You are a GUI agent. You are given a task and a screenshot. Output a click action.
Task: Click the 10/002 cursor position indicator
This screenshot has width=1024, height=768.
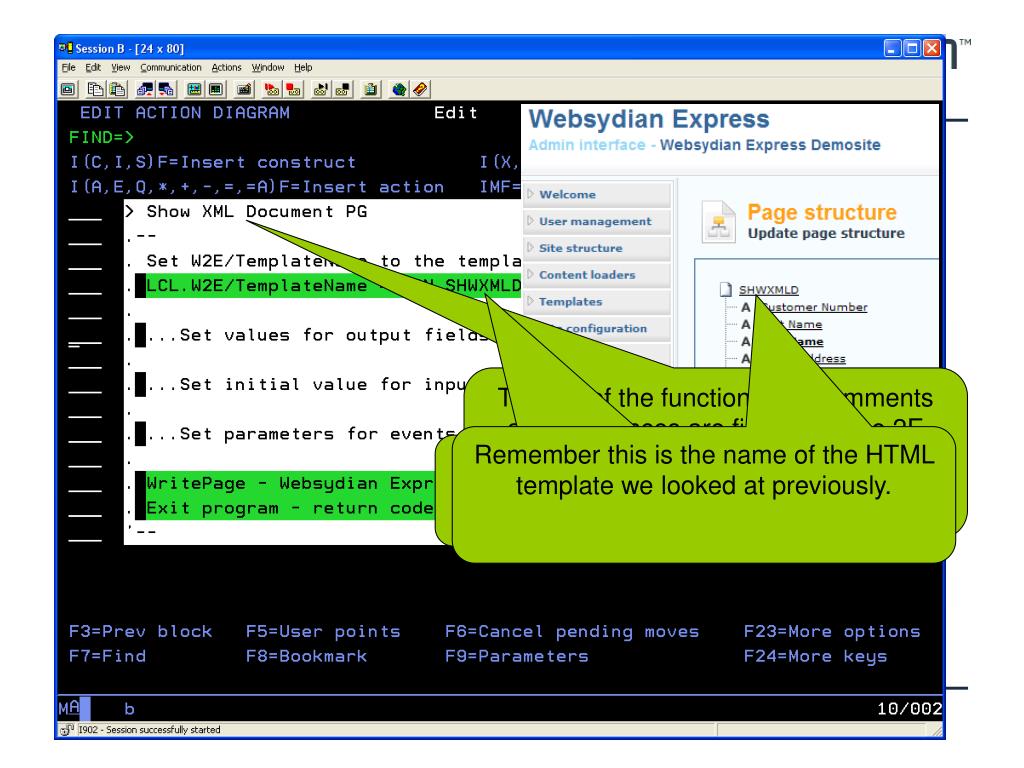909,709
